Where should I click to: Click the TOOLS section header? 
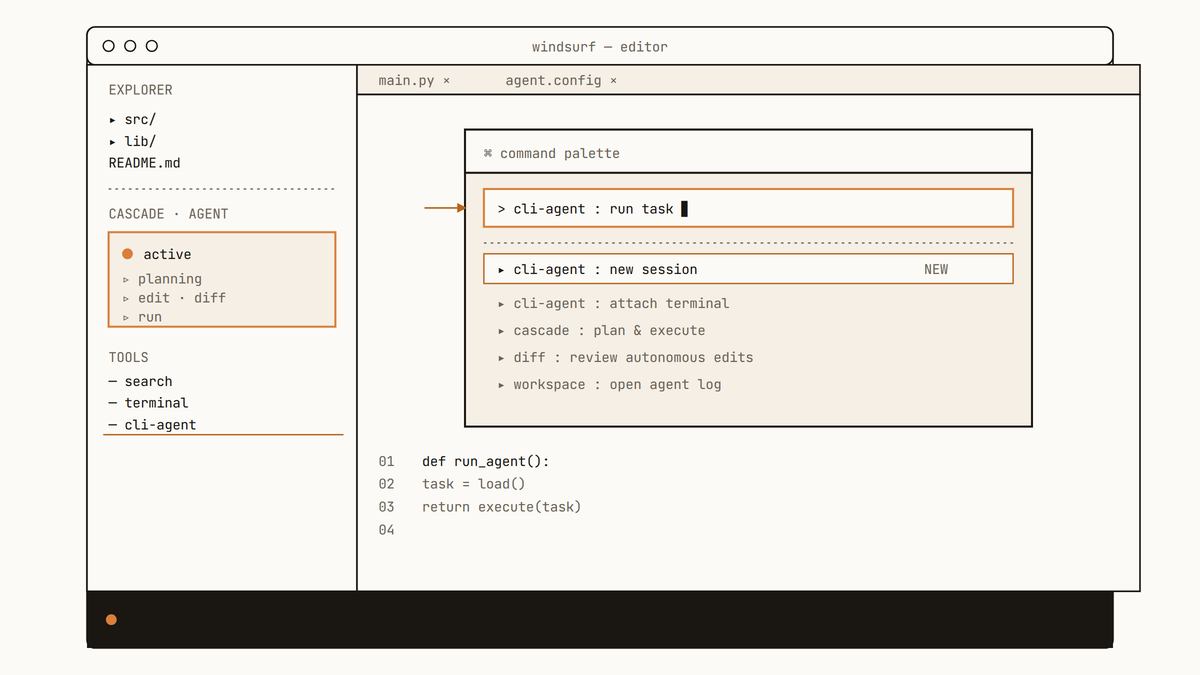[129, 357]
